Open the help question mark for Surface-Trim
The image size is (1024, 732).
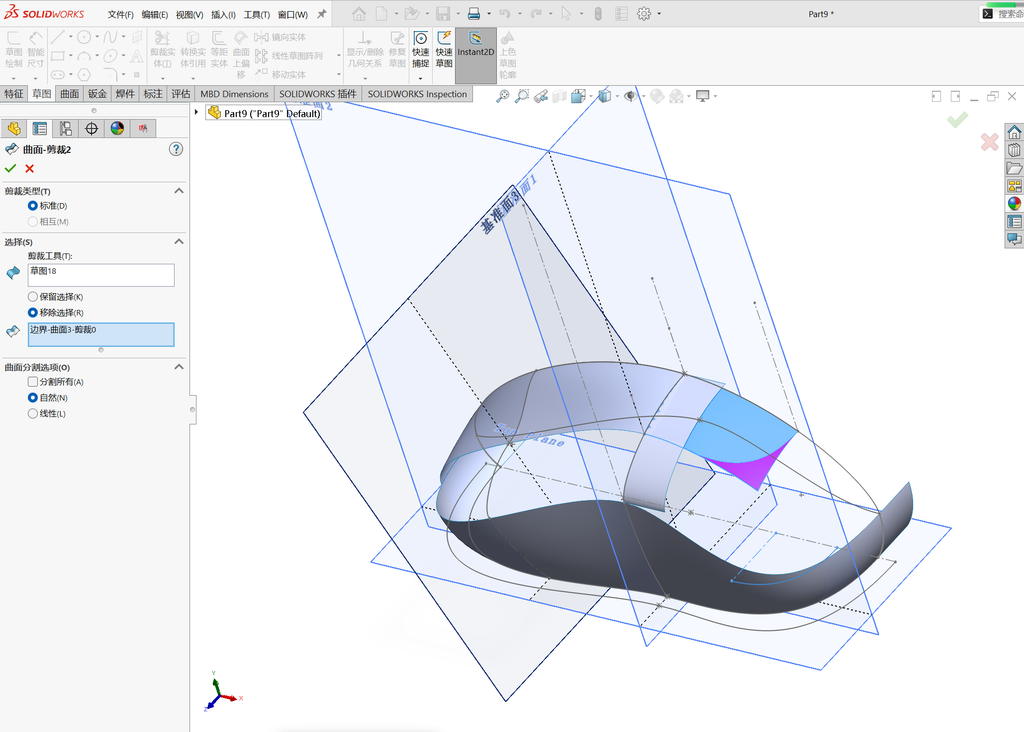(x=176, y=149)
